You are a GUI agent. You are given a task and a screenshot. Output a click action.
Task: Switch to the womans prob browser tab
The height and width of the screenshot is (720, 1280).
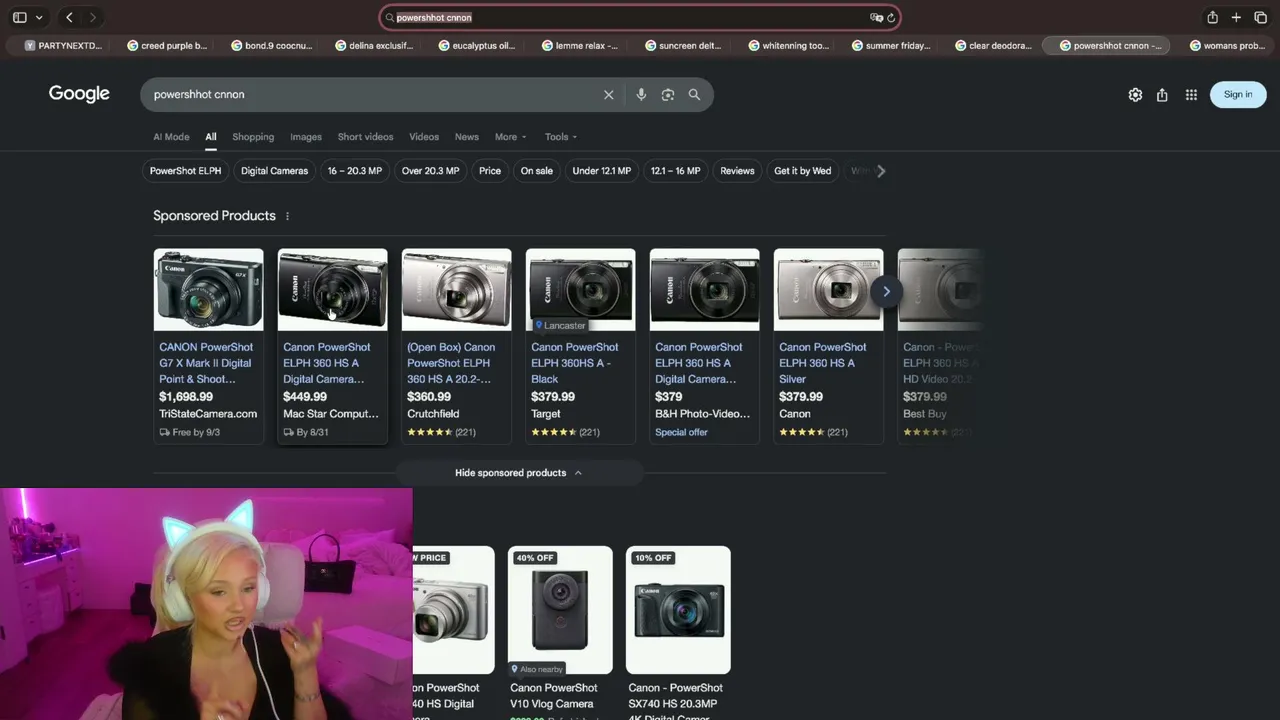1227,45
